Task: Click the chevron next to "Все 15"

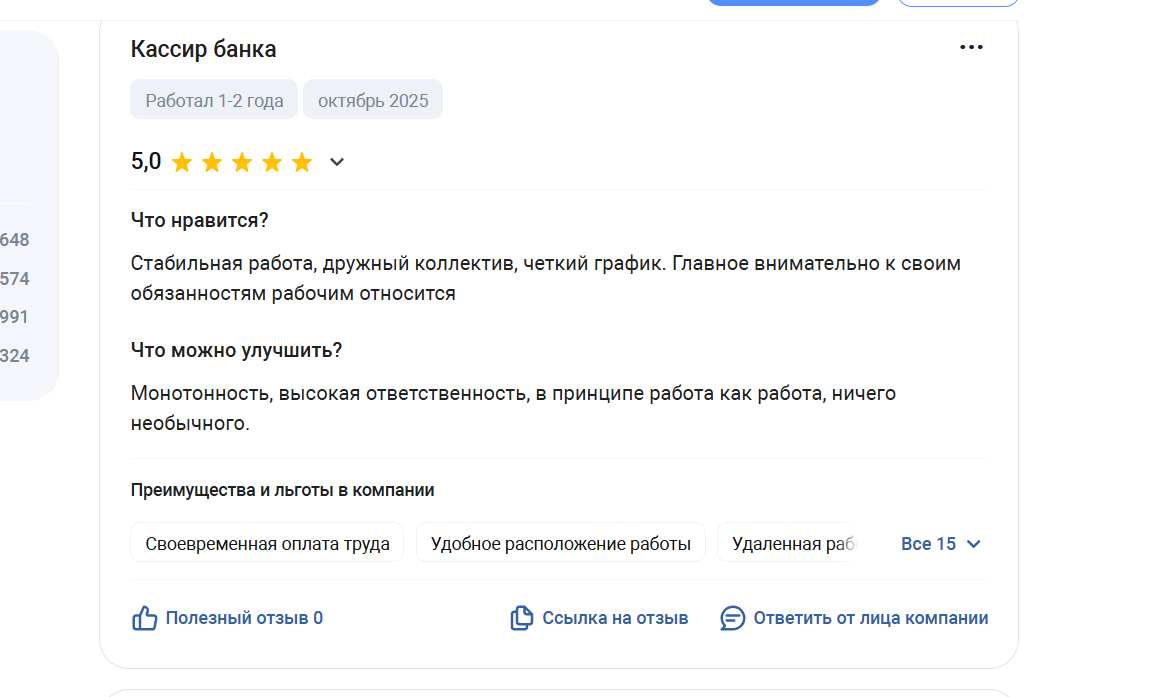Action: tap(974, 544)
